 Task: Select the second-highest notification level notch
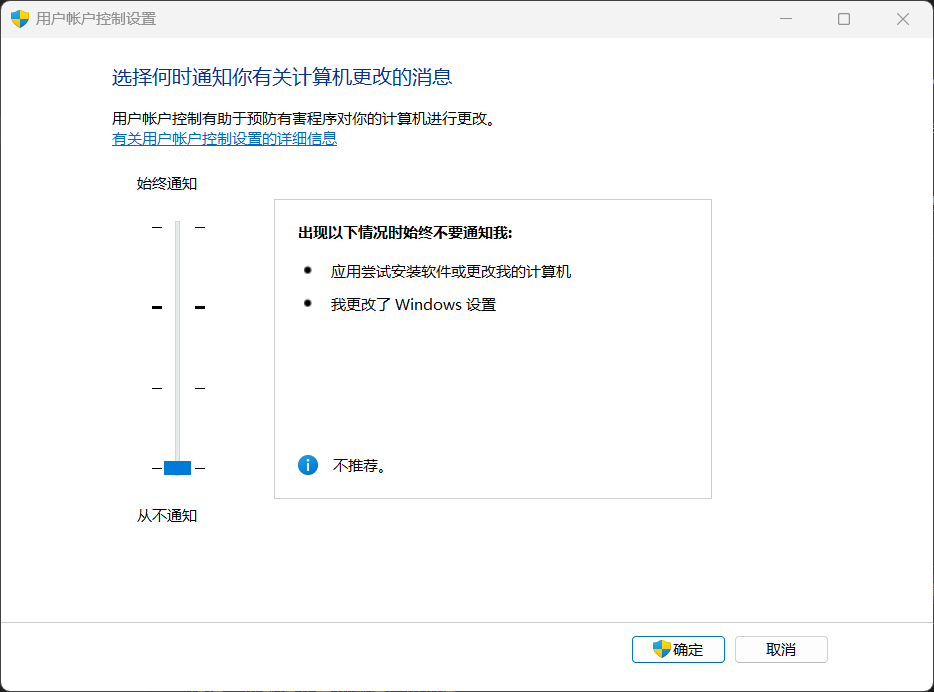pos(177,306)
